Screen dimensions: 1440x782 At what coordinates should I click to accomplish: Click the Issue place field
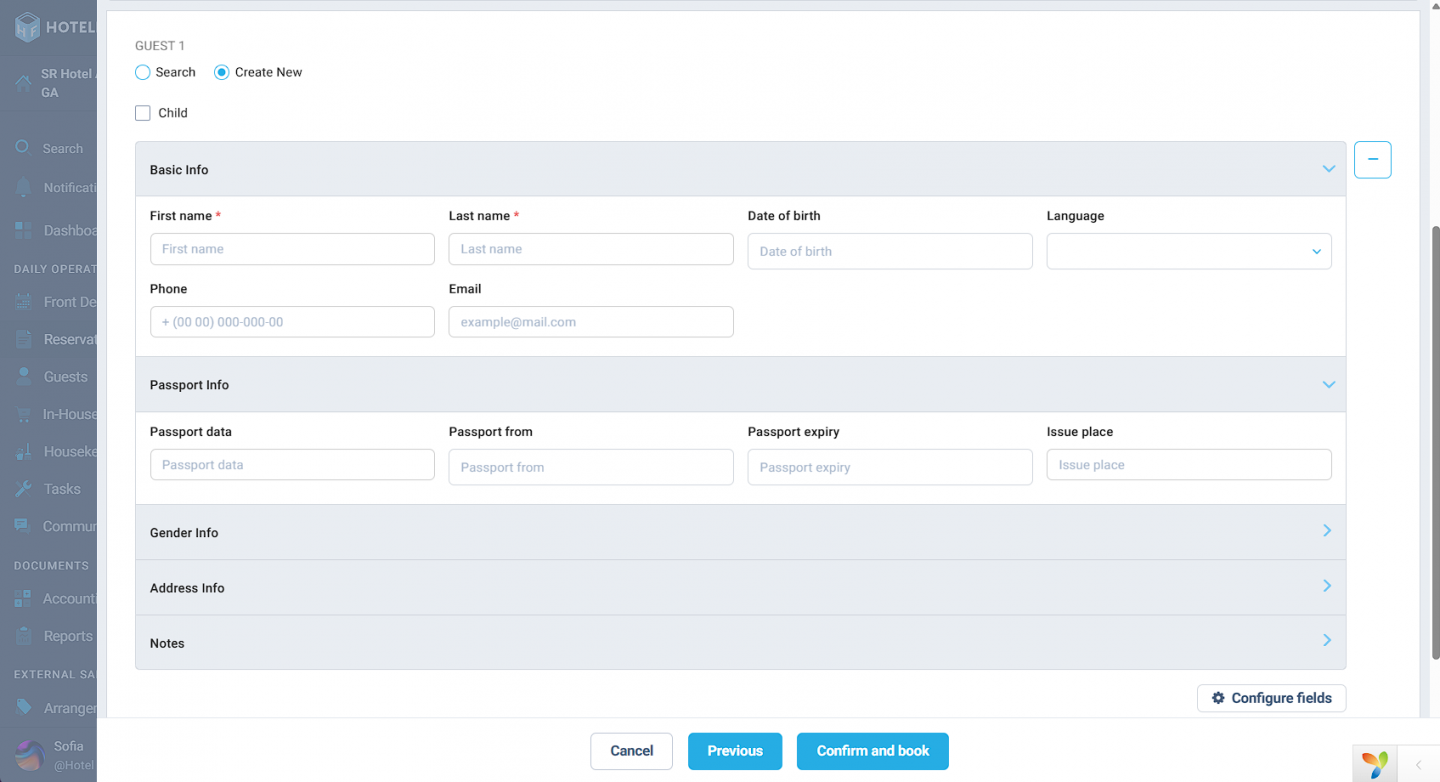[1189, 465]
